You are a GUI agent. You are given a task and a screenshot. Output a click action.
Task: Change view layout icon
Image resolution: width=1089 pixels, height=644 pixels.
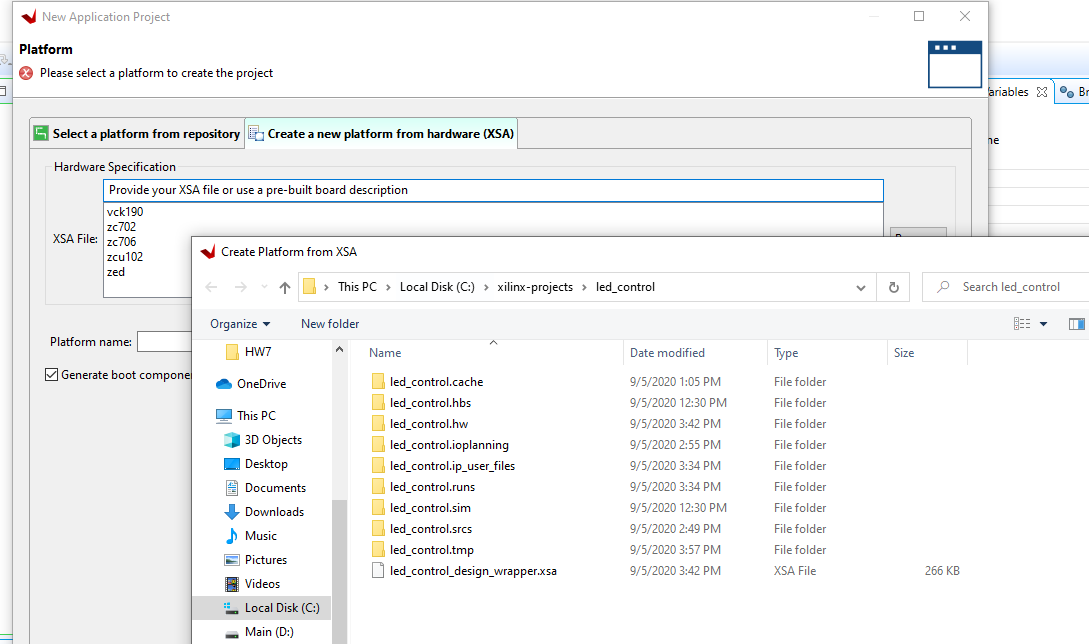1022,324
